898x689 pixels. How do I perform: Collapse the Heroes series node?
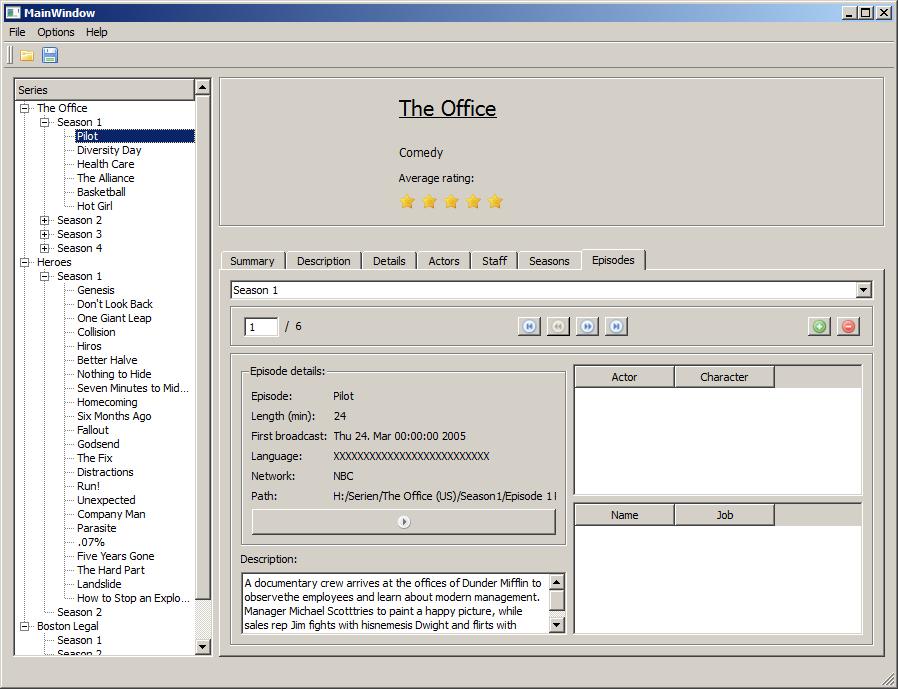point(25,262)
